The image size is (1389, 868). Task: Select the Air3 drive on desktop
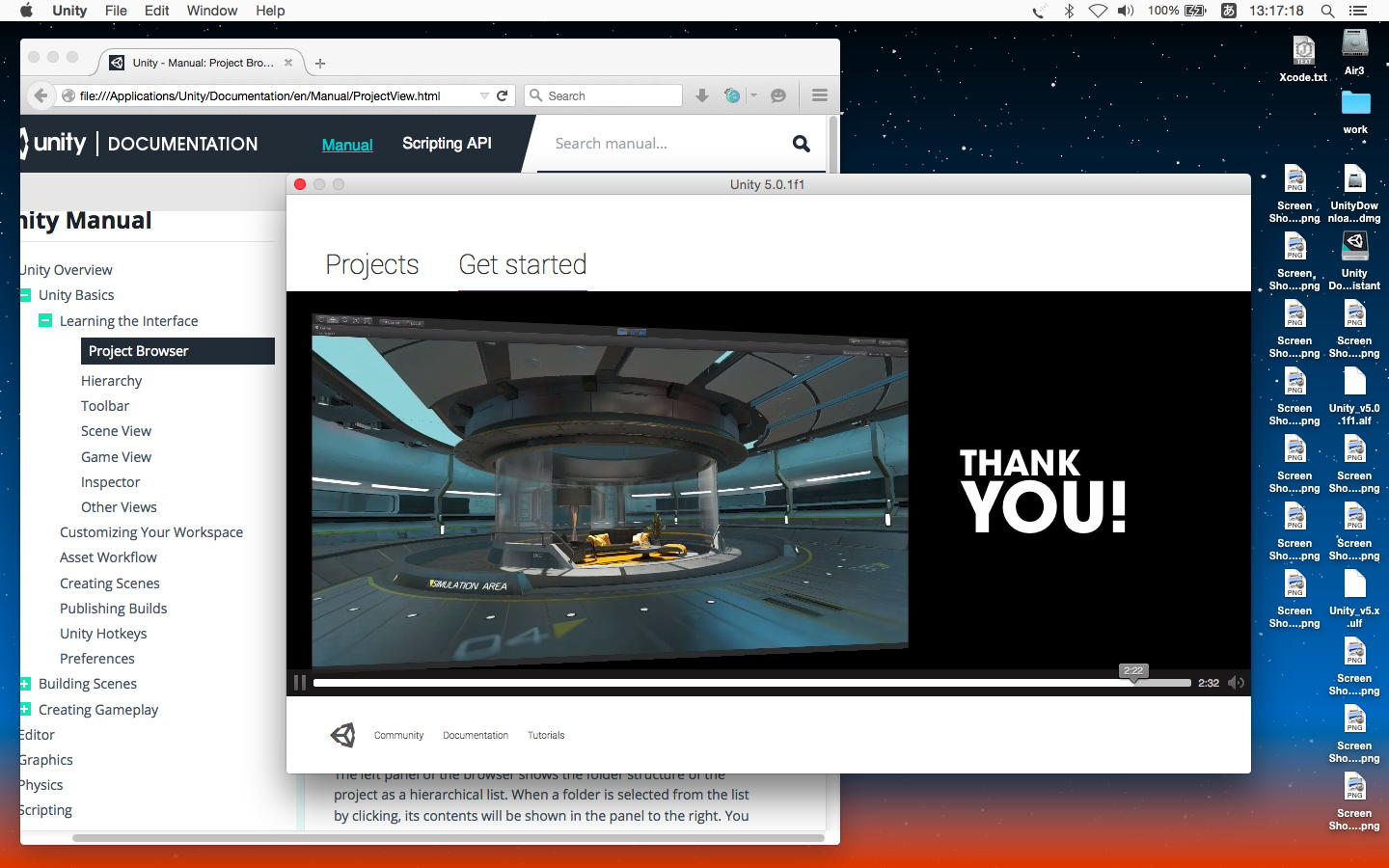point(1355,52)
